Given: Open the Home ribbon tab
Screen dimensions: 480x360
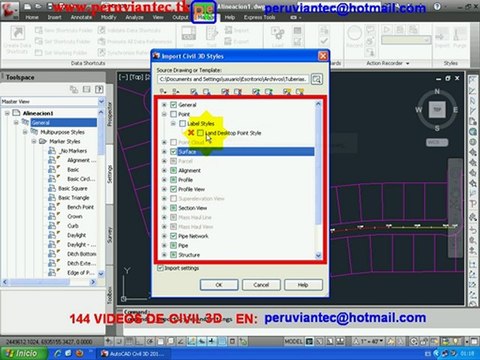Looking at the screenshot, I should (32, 17).
